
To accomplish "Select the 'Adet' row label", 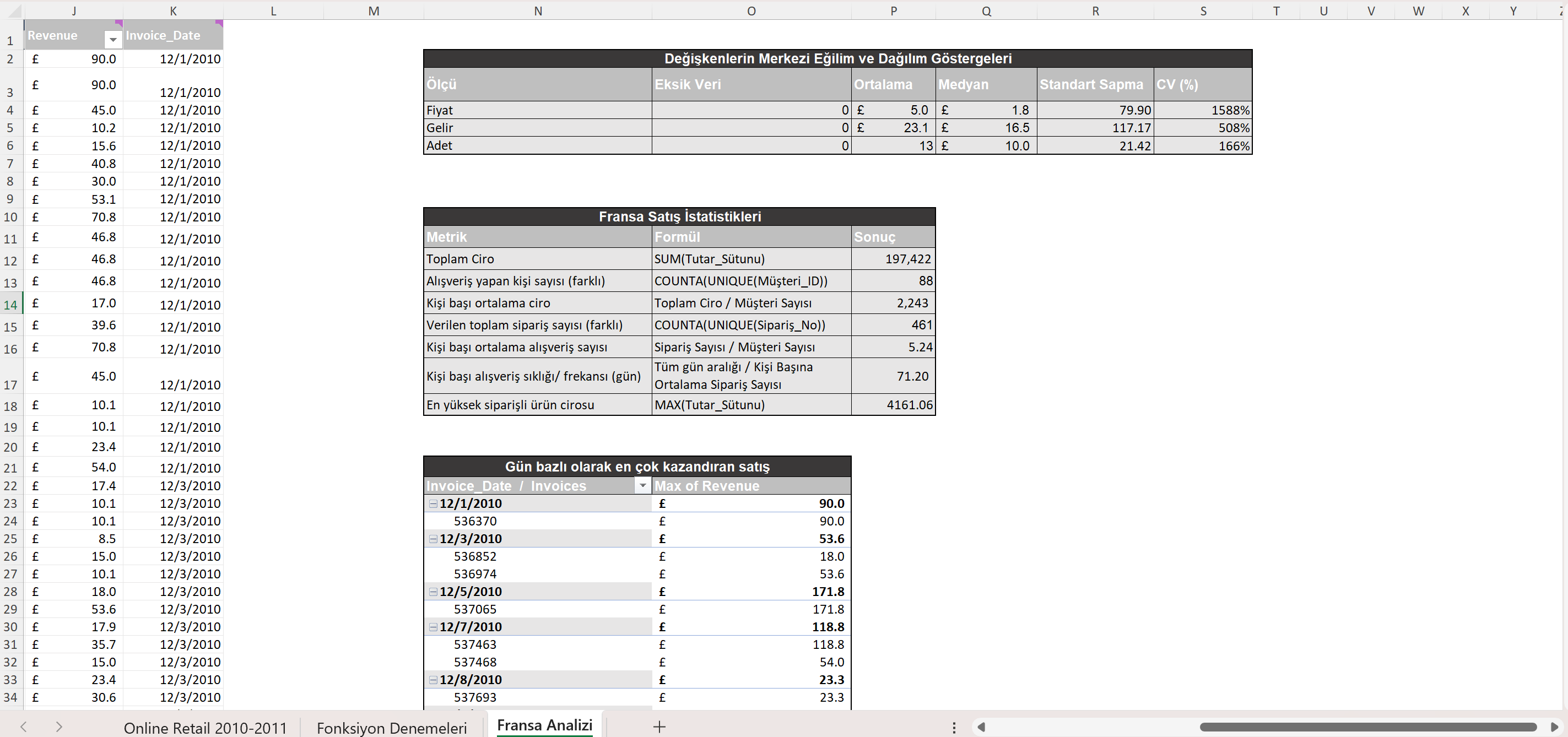I will point(538,145).
